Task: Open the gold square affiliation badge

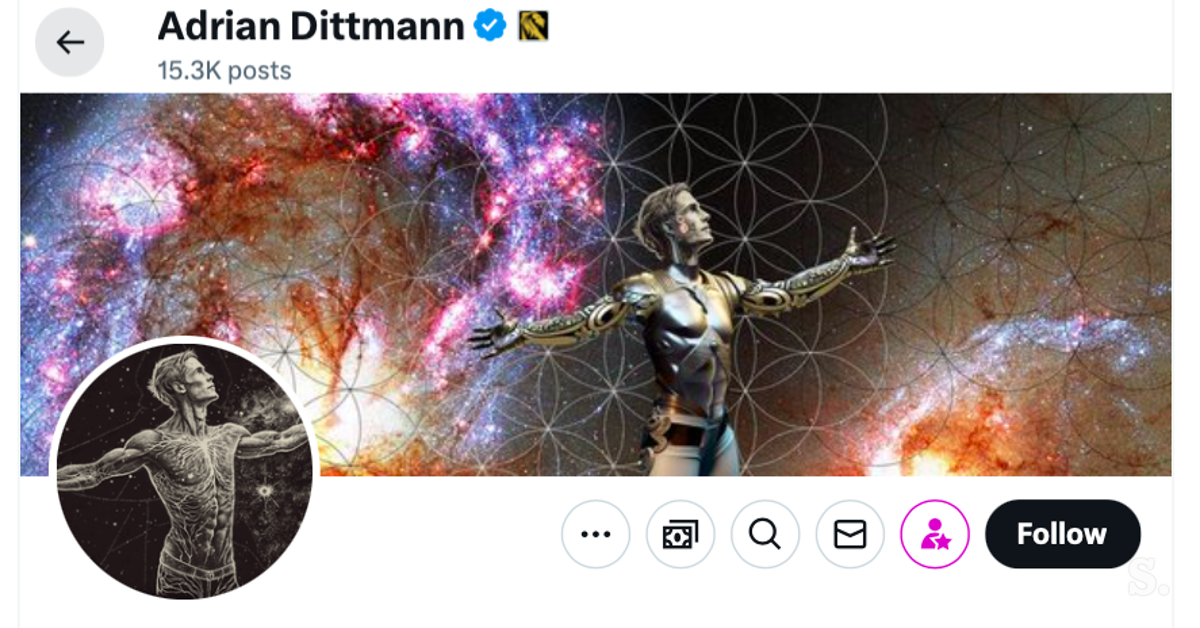Action: point(531,26)
